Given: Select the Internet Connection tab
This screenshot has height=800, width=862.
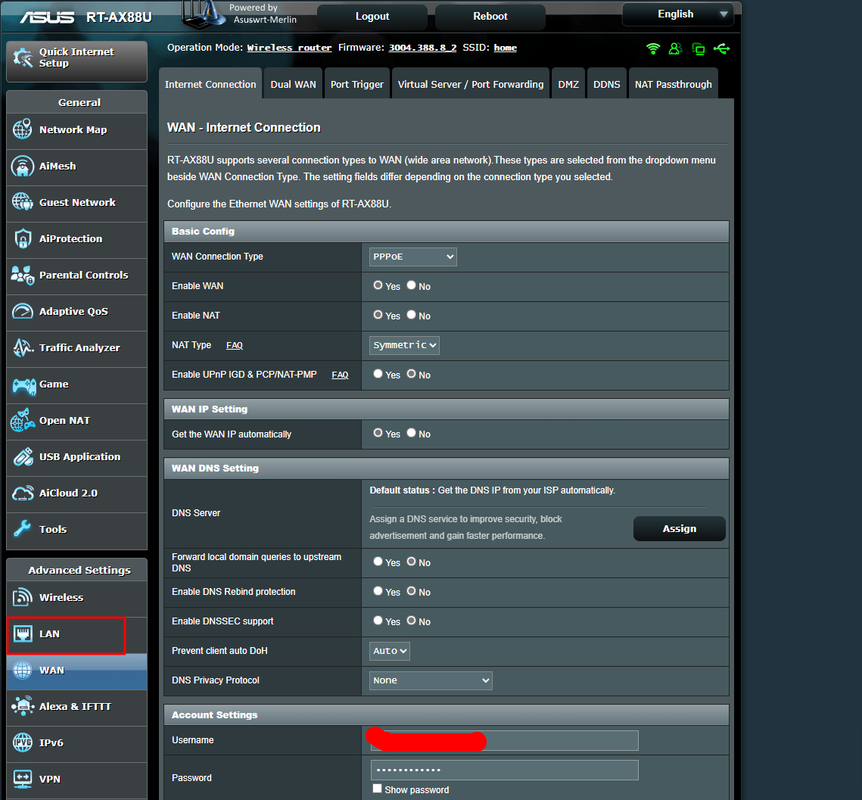Looking at the screenshot, I should tap(211, 84).
